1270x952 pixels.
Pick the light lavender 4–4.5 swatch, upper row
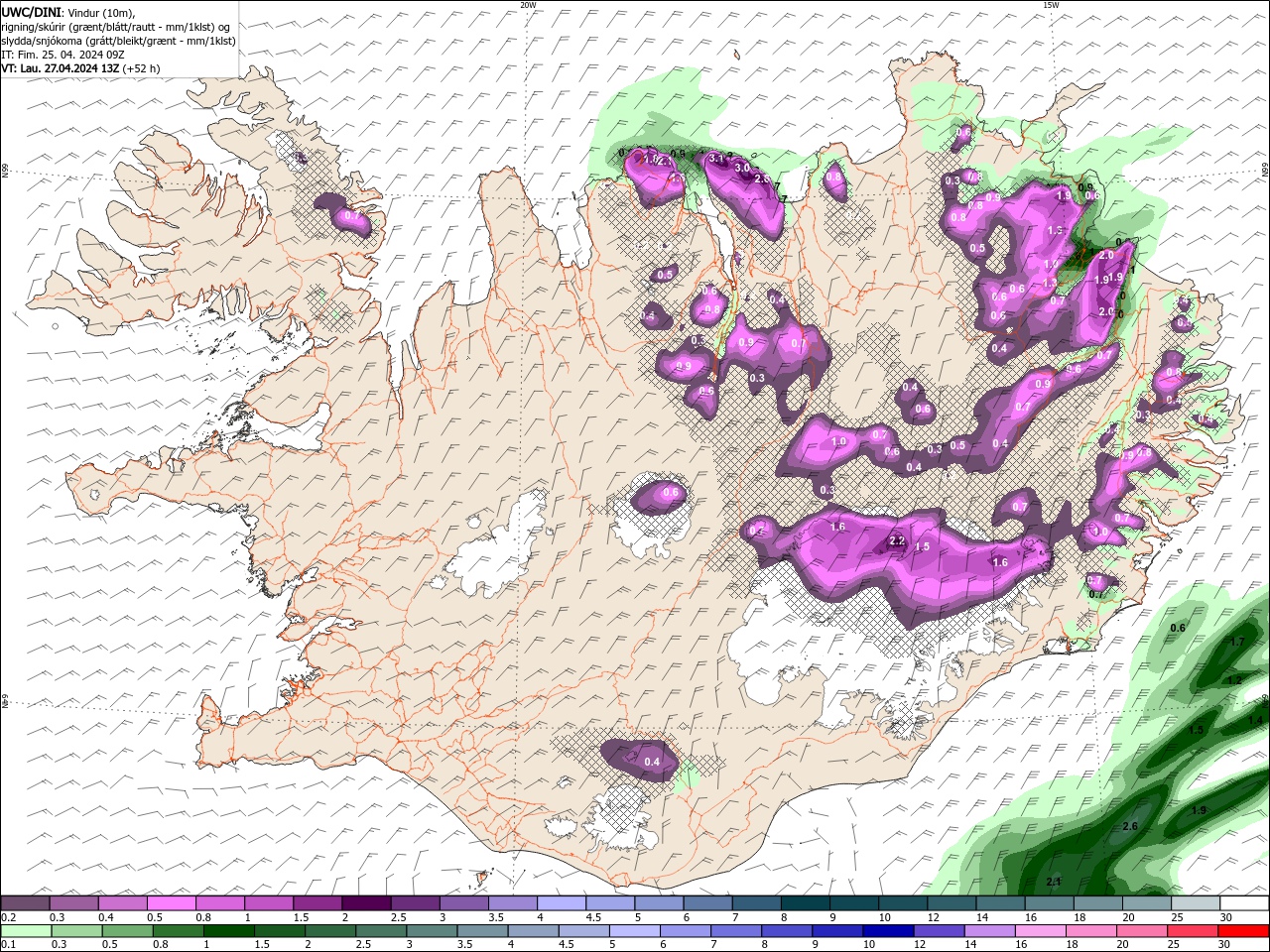pyautogui.click(x=562, y=903)
